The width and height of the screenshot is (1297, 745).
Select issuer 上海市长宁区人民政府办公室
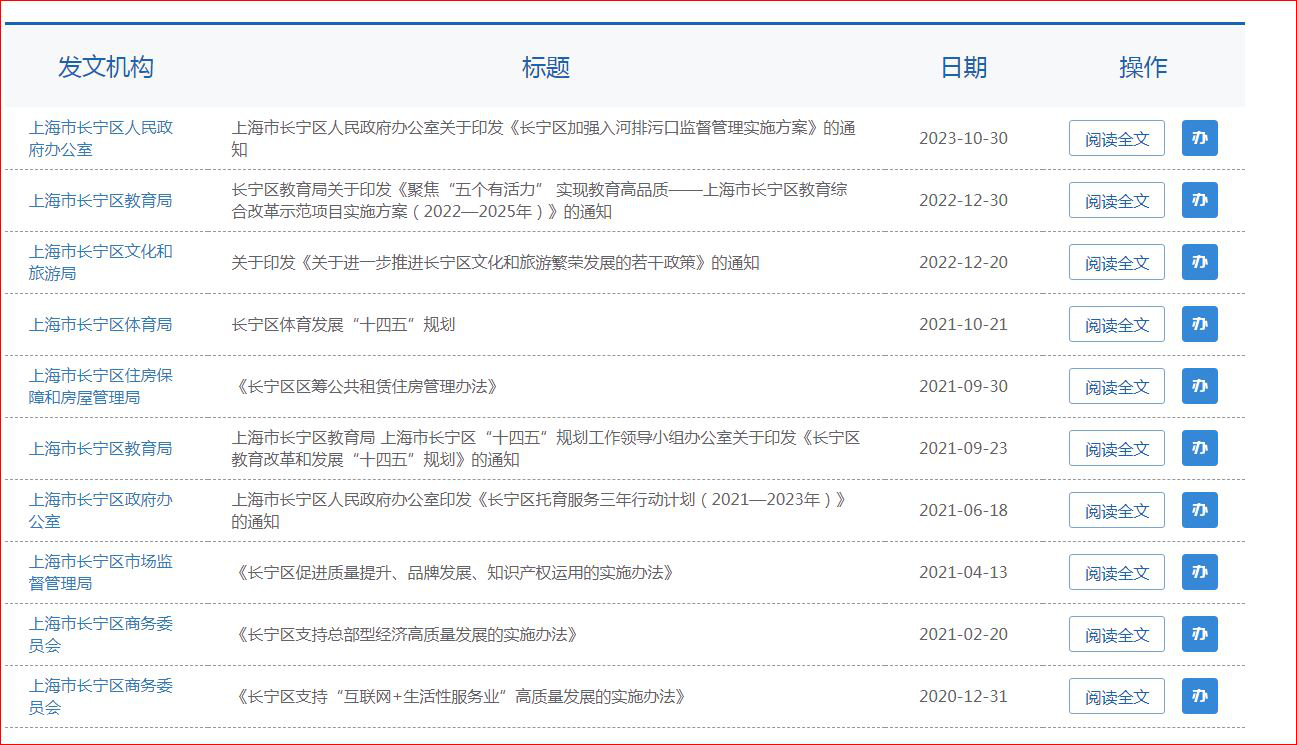pos(101,139)
